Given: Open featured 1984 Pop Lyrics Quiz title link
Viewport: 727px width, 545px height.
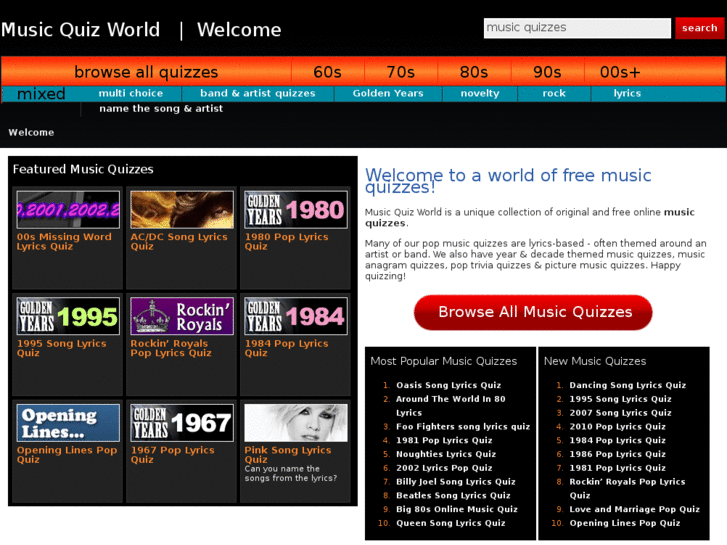Looking at the screenshot, I should [287, 348].
